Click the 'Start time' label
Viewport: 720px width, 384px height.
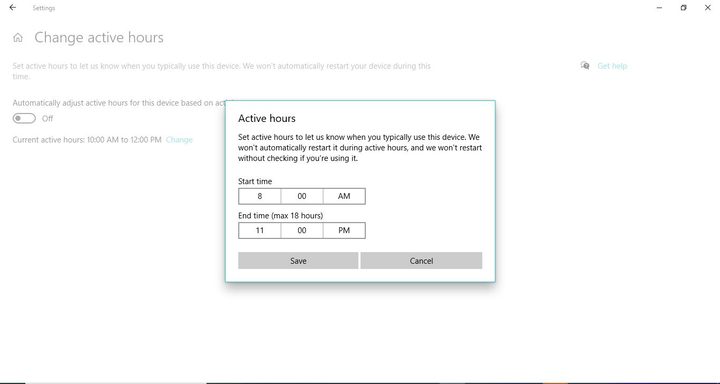pyautogui.click(x=255, y=181)
